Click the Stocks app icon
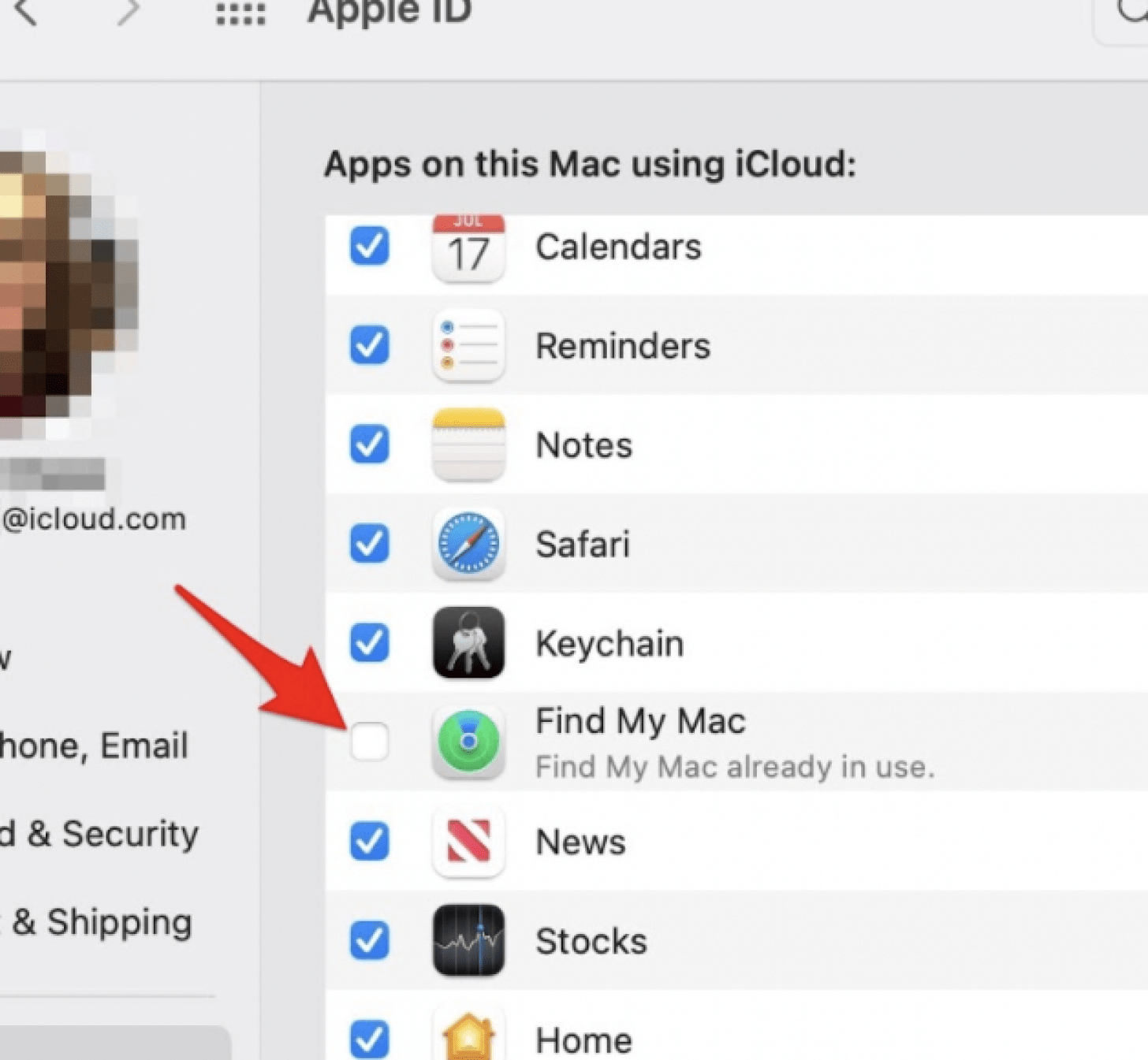Viewport: 1148px width, 1060px height. [x=468, y=940]
